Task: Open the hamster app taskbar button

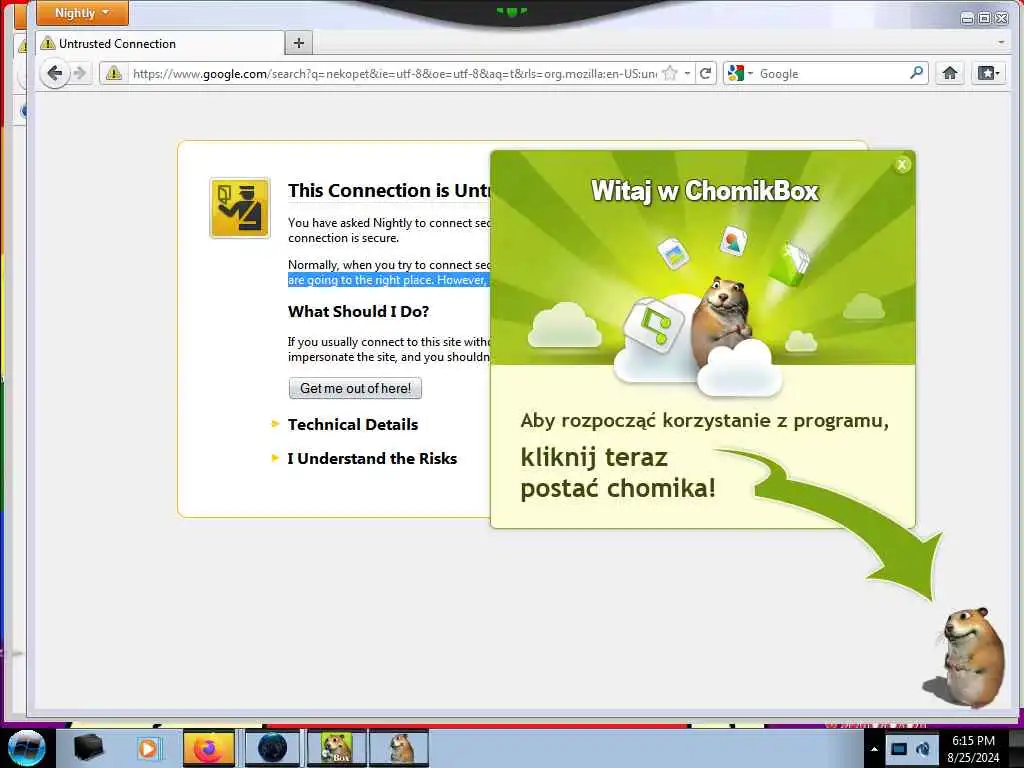Action: point(400,748)
